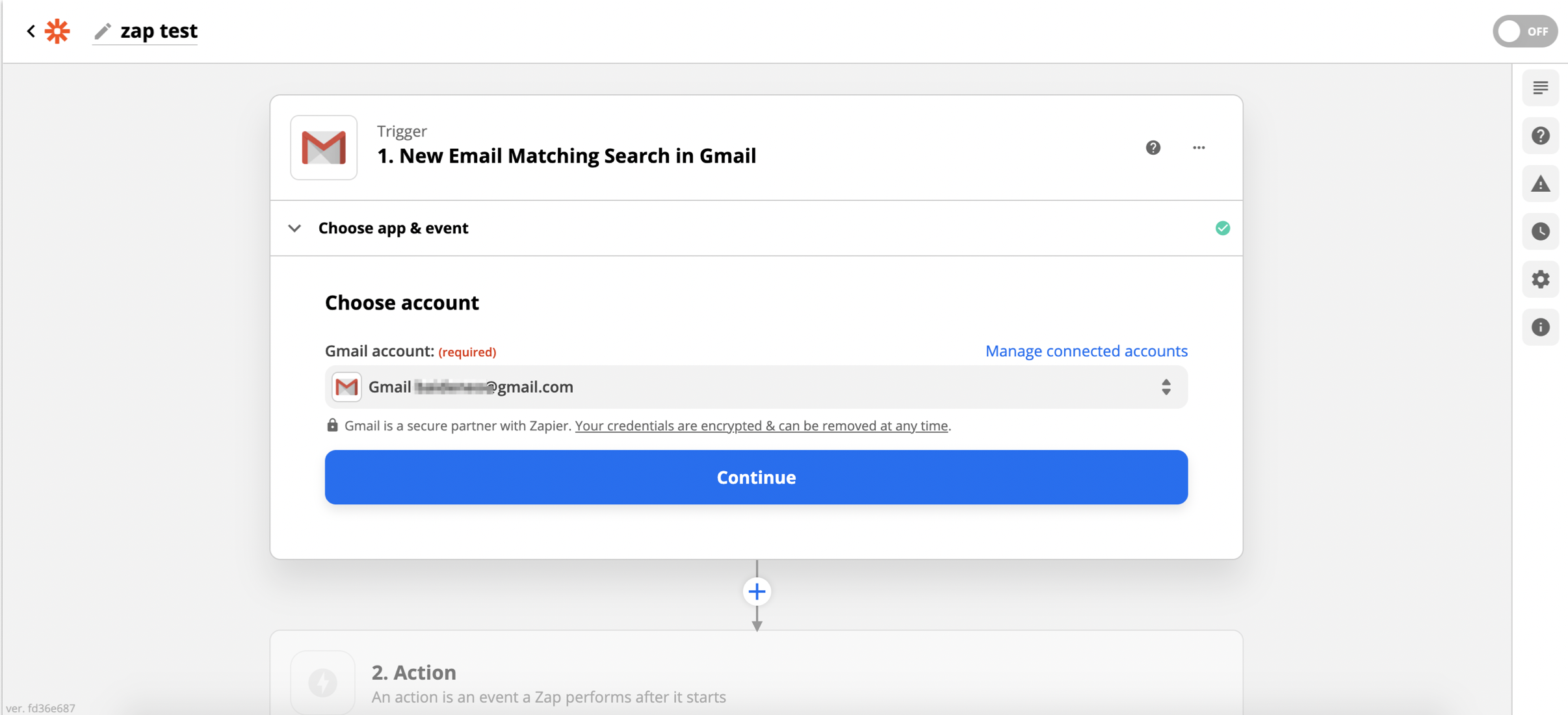Show warnings via triangle alert icon

point(1540,184)
